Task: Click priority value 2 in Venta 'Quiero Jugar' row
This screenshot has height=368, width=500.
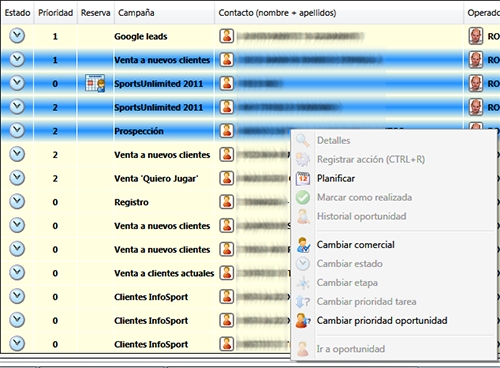Action: [55, 178]
